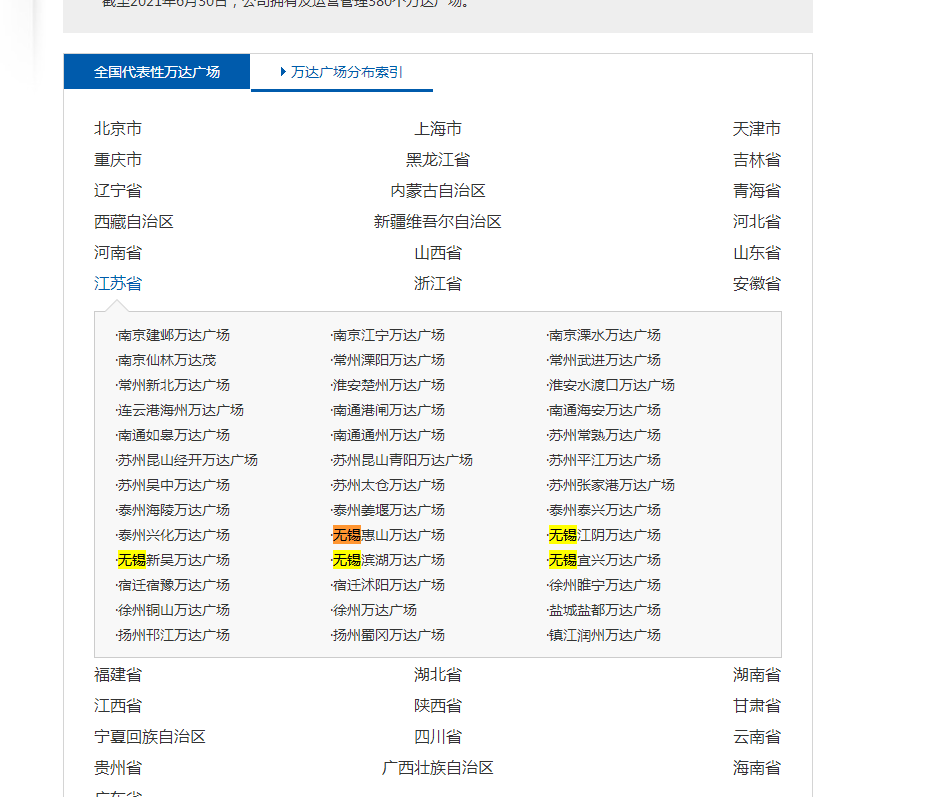This screenshot has width=925, height=797.
Task: Visit the 常州武进万达广场 page
Action: click(604, 360)
